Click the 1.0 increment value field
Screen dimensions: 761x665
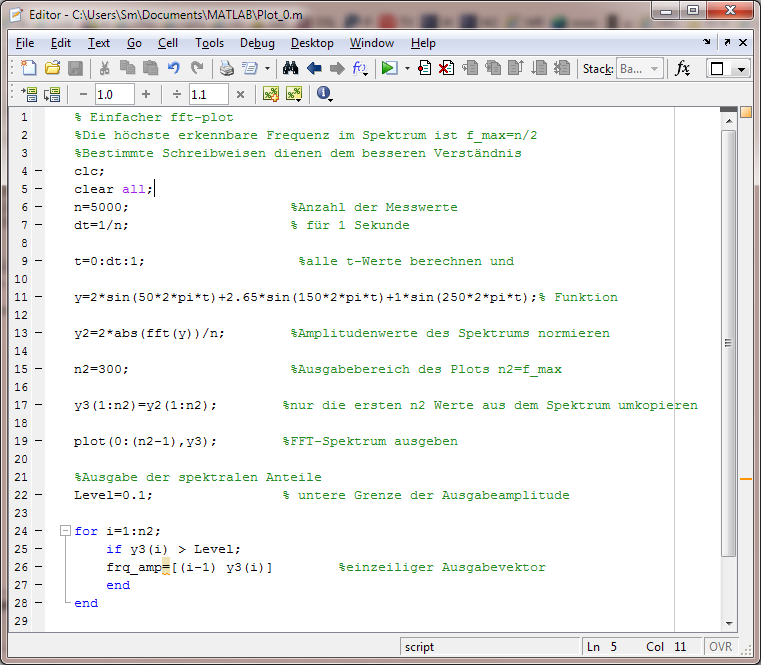[x=115, y=94]
